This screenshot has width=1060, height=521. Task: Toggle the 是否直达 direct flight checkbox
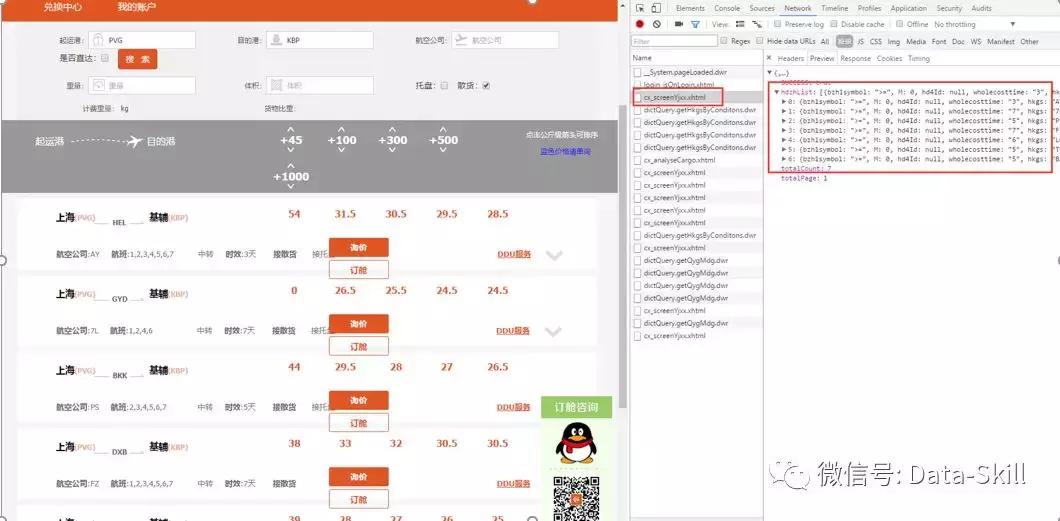105,58
